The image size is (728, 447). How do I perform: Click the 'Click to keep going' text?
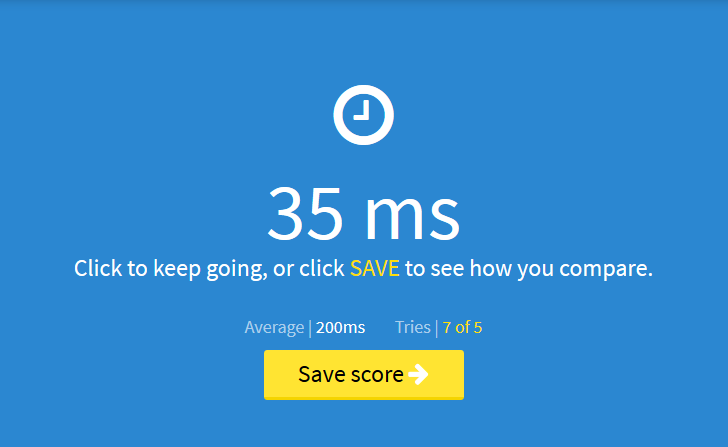(x=170, y=269)
